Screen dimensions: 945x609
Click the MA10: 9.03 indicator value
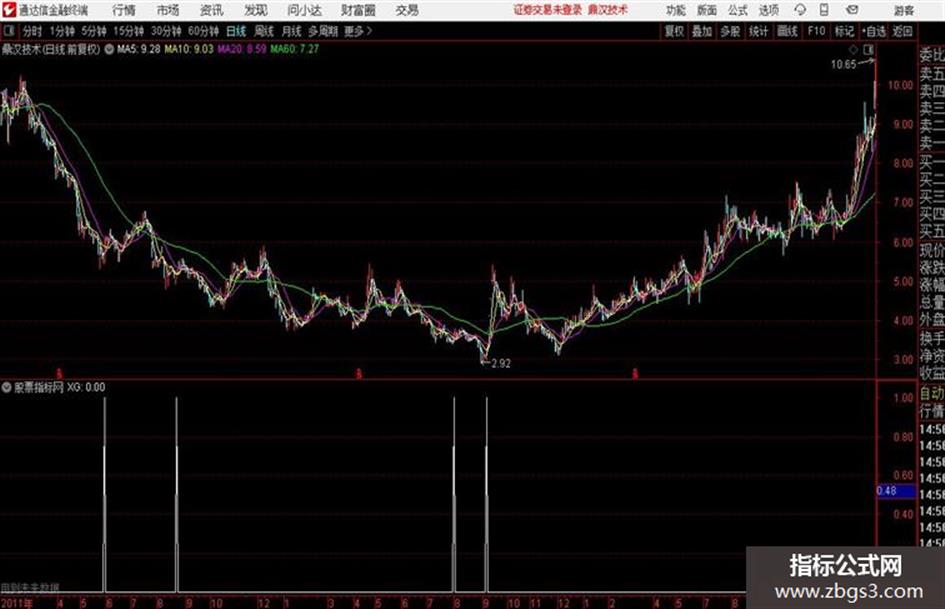pyautogui.click(x=189, y=49)
